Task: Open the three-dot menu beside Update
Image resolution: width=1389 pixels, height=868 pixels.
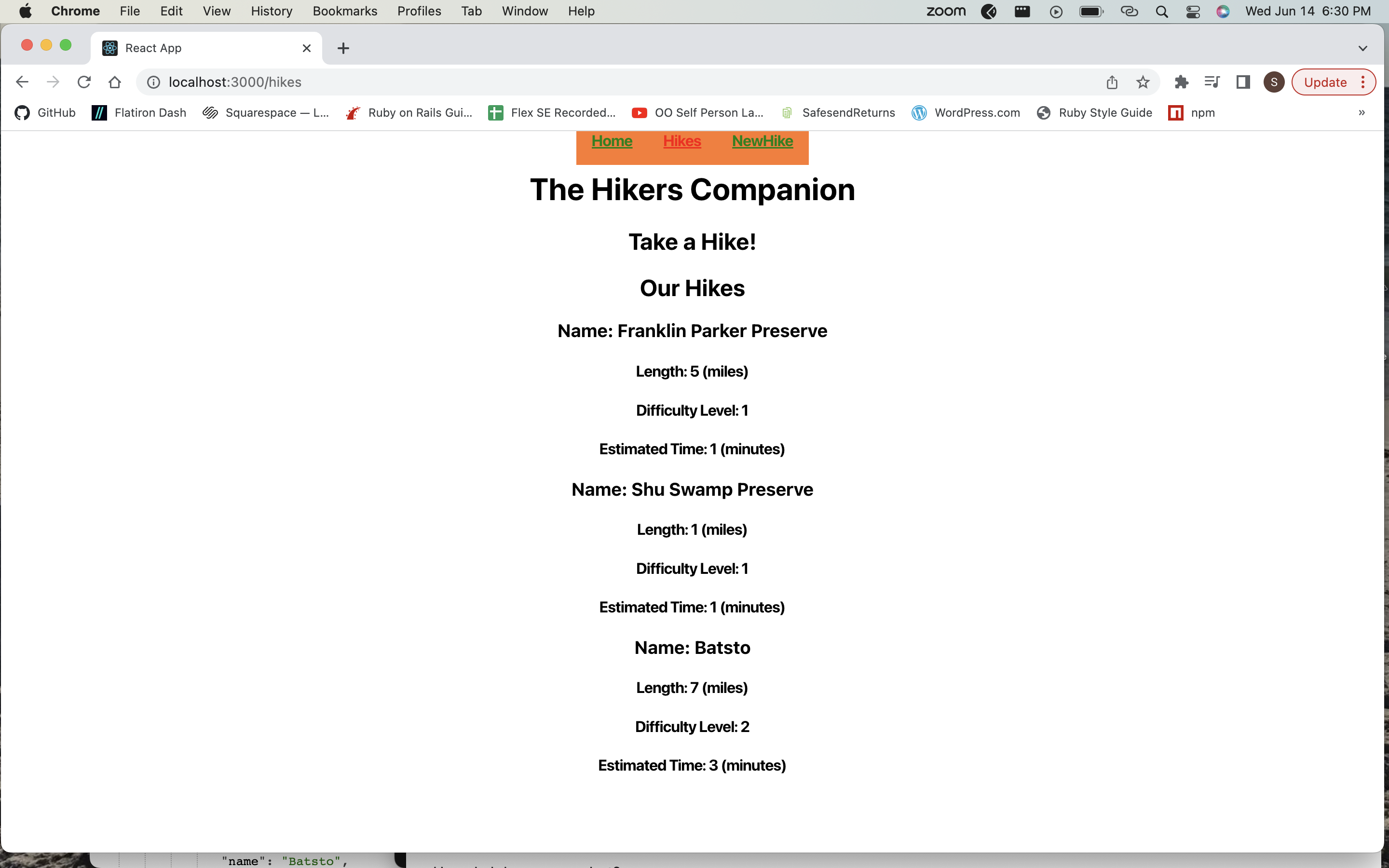Action: point(1363,81)
